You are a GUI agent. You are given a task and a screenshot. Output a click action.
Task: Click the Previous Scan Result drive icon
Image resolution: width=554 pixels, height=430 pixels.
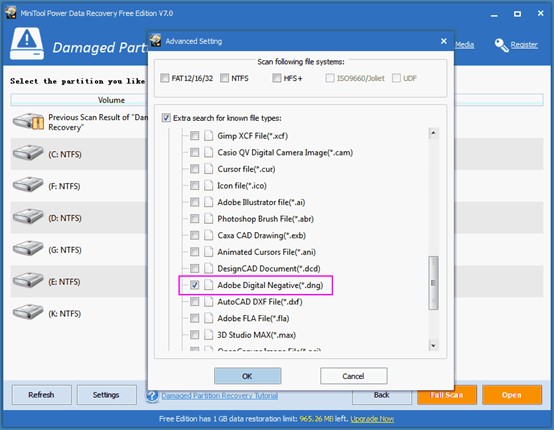tap(28, 122)
